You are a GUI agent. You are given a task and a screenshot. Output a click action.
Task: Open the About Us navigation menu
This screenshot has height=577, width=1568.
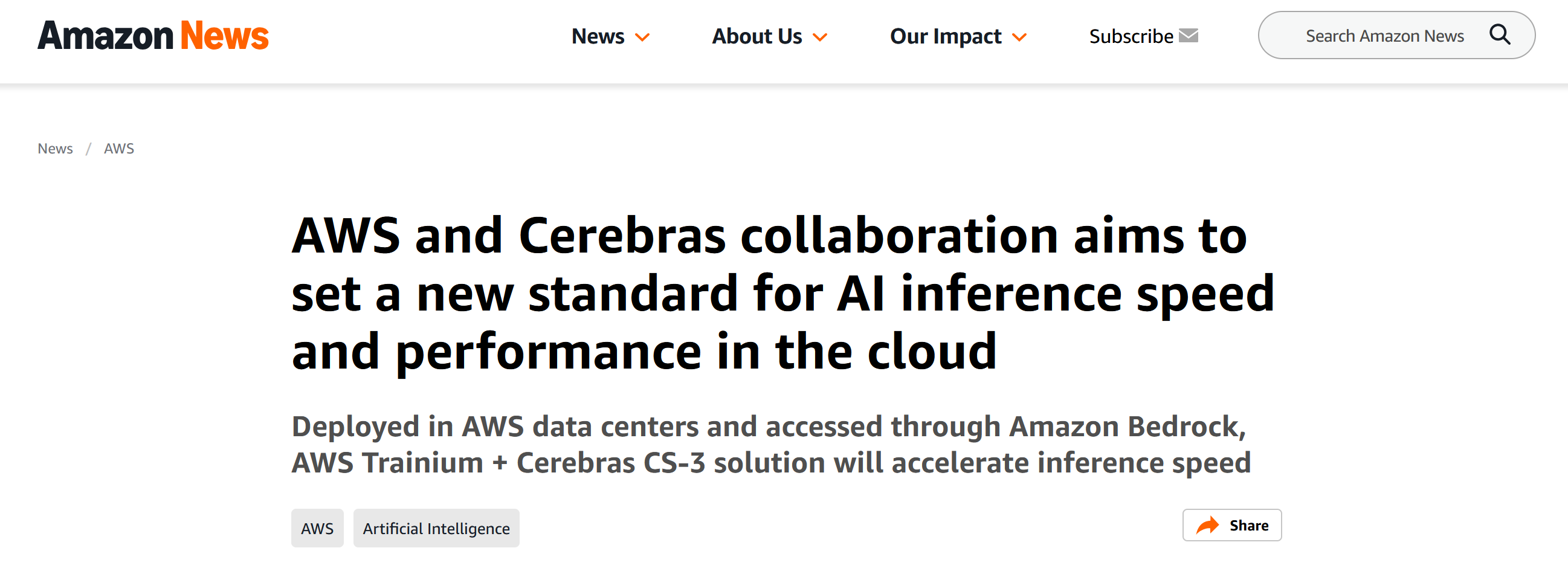pos(757,36)
